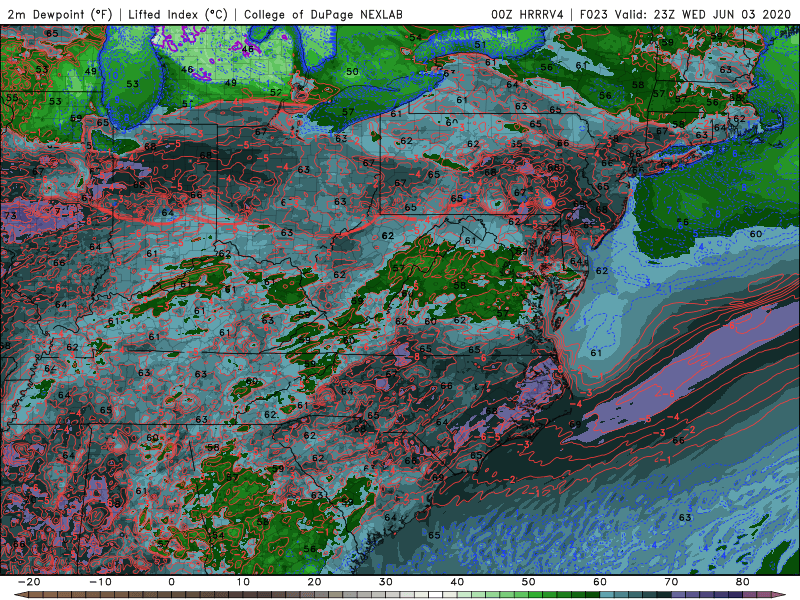Image resolution: width=800 pixels, height=600 pixels.
Task: Click the -20 label on the color scale
Action: tap(29, 582)
